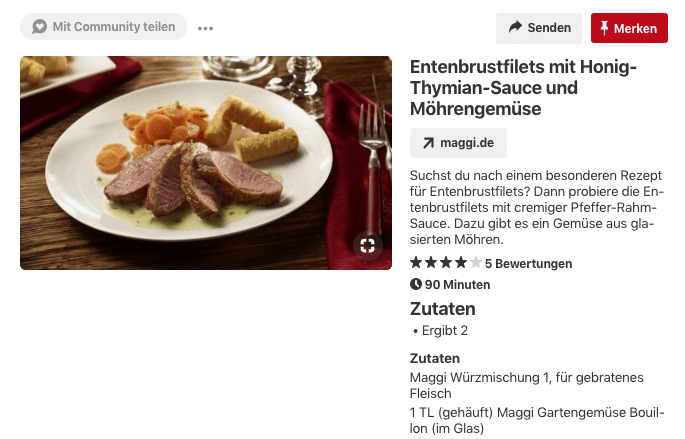
Task: Click the share arrow icon in Senden
Action: pyautogui.click(x=515, y=28)
